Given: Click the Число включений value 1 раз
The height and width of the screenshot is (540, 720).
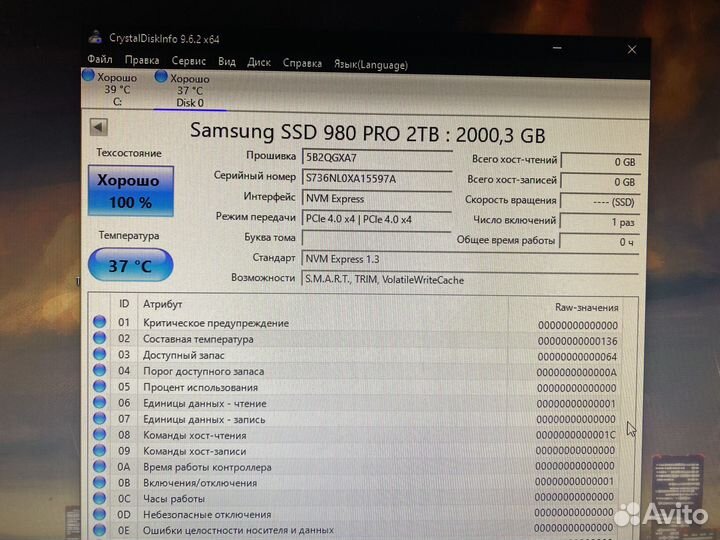Looking at the screenshot, I should point(600,222).
